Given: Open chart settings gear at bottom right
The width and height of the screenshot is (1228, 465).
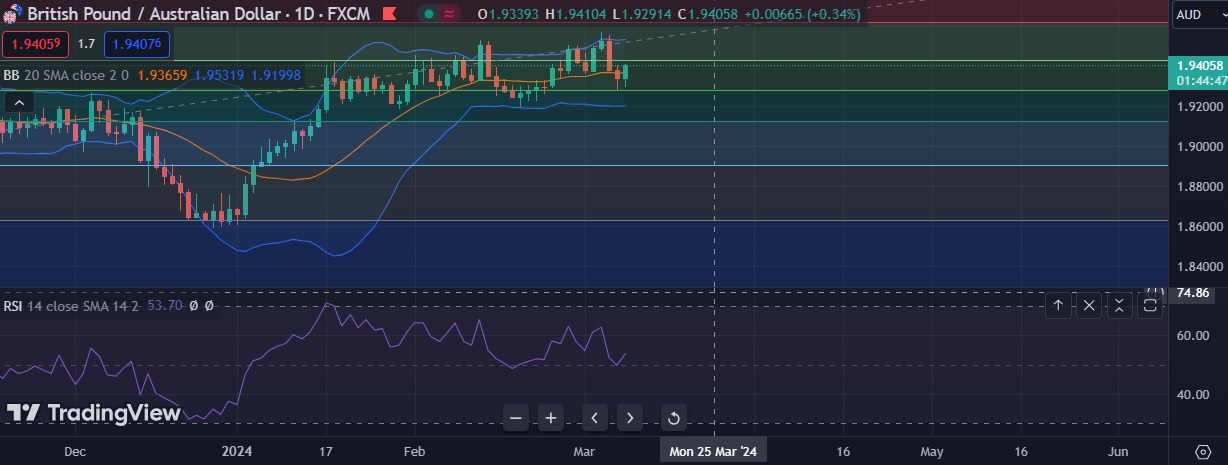Looking at the screenshot, I should pyautogui.click(x=1202, y=451).
